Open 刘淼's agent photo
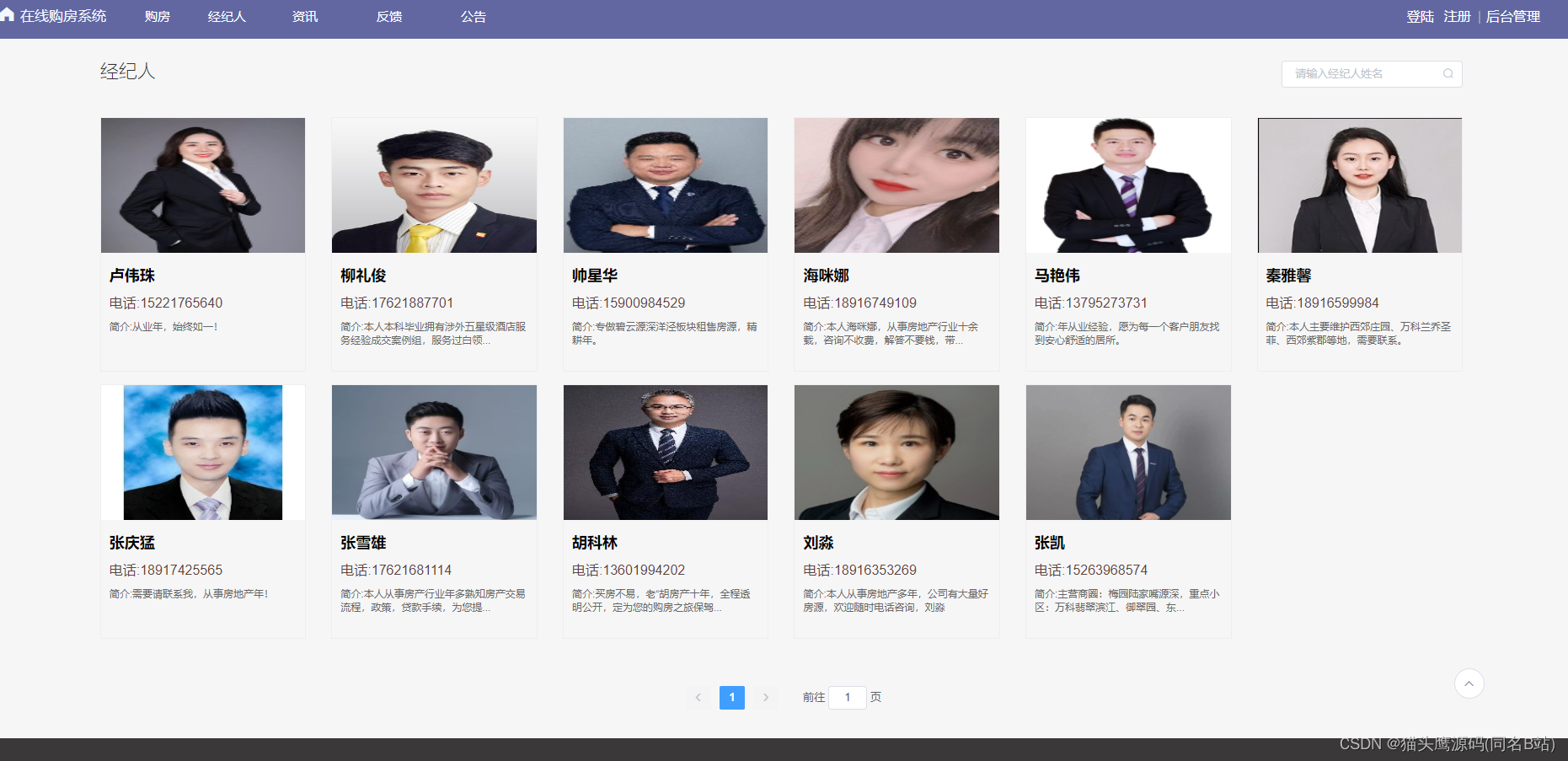 (x=896, y=453)
